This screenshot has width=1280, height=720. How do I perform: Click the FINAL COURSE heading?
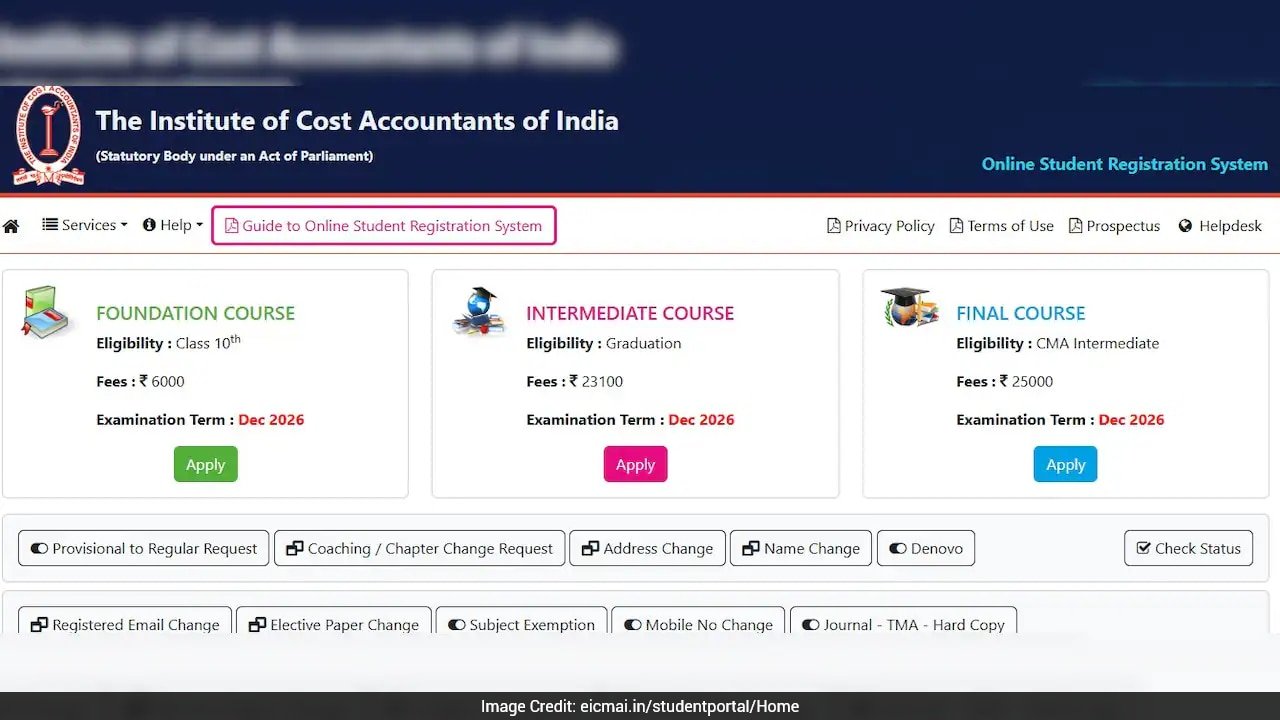[x=1021, y=313]
